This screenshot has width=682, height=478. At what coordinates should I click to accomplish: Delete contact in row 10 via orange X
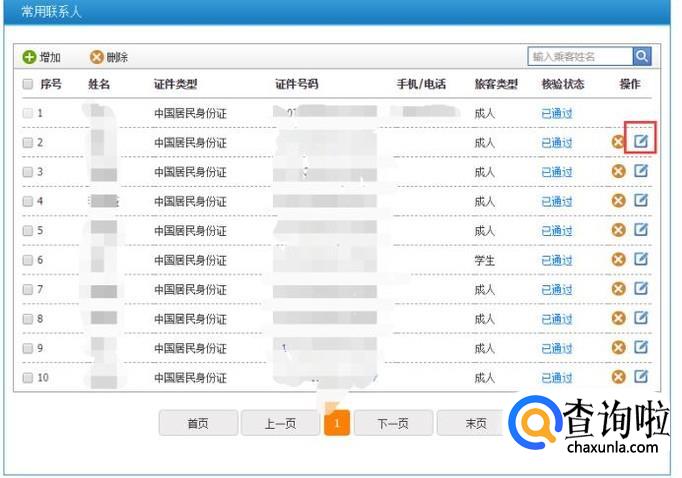click(618, 377)
